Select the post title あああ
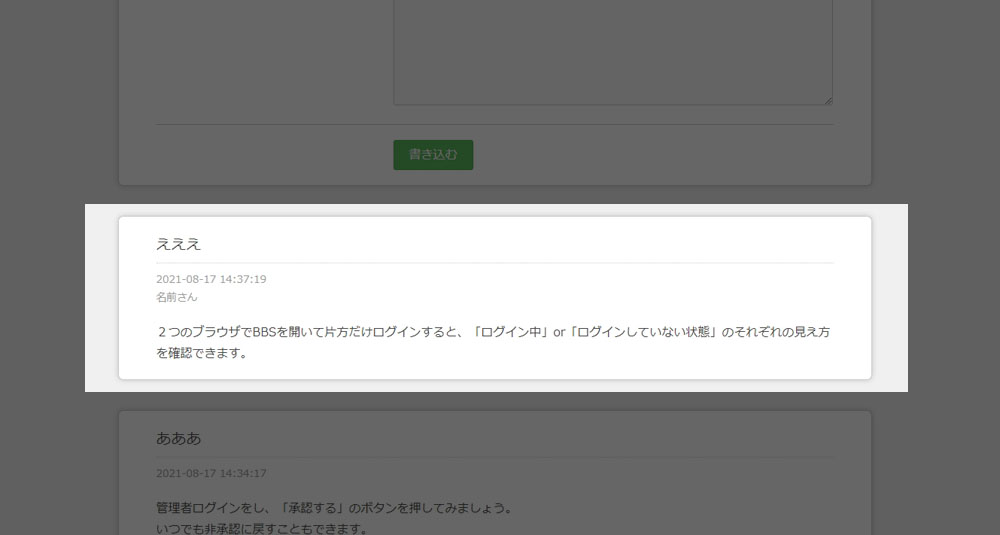The width and height of the screenshot is (1000, 535). (x=179, y=439)
